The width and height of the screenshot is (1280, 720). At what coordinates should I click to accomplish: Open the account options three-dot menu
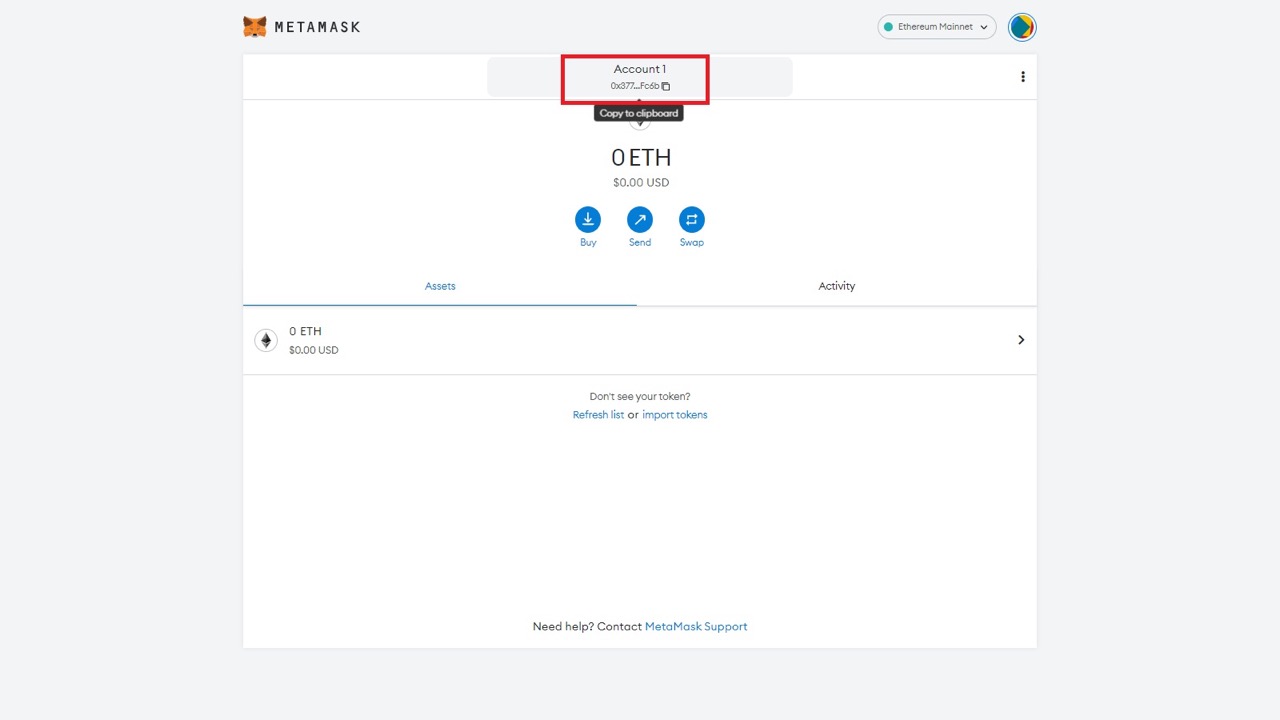(1023, 76)
